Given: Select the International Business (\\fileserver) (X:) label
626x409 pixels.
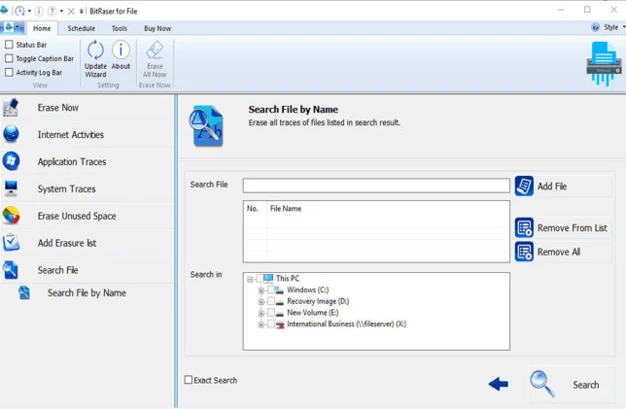Looking at the screenshot, I should coord(347,324).
